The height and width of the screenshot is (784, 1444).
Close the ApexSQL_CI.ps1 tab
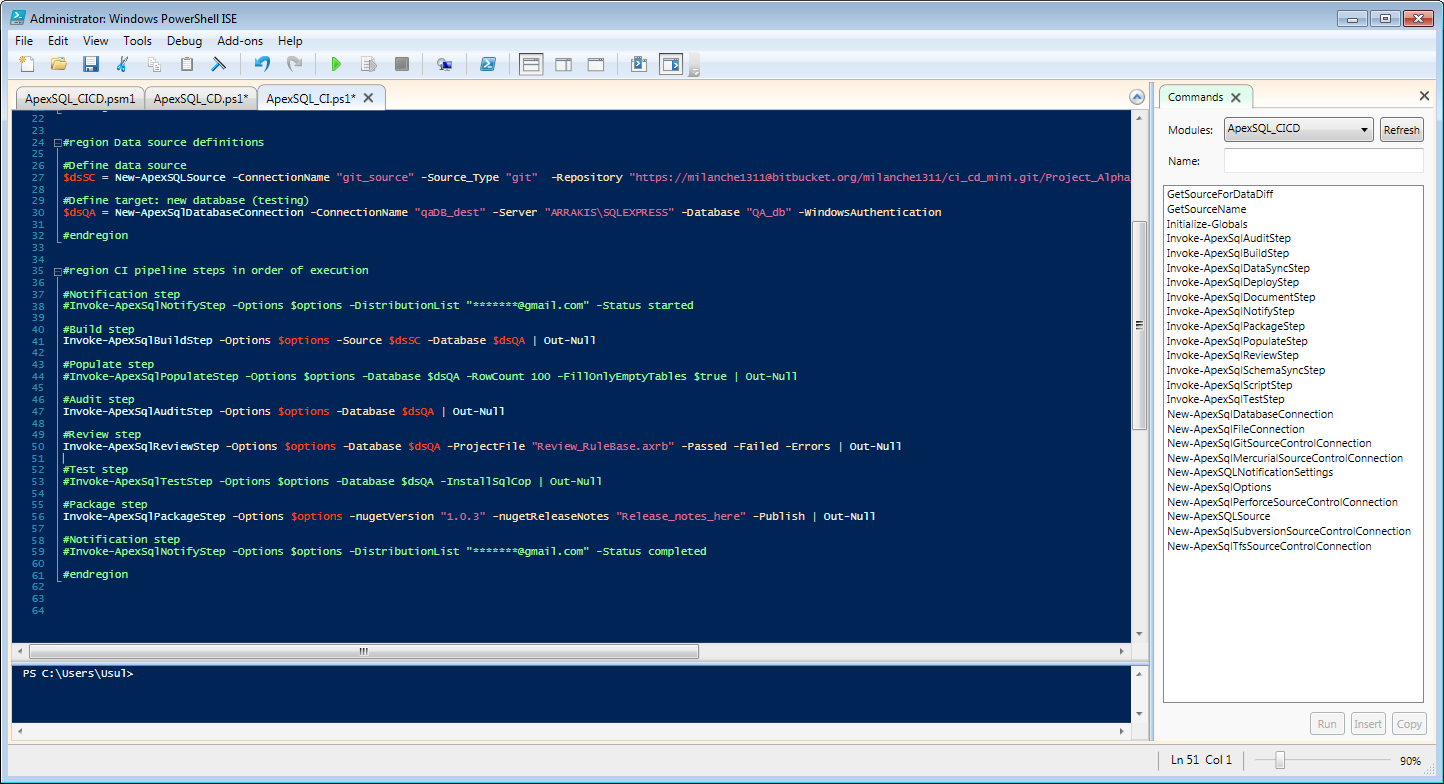pos(368,98)
